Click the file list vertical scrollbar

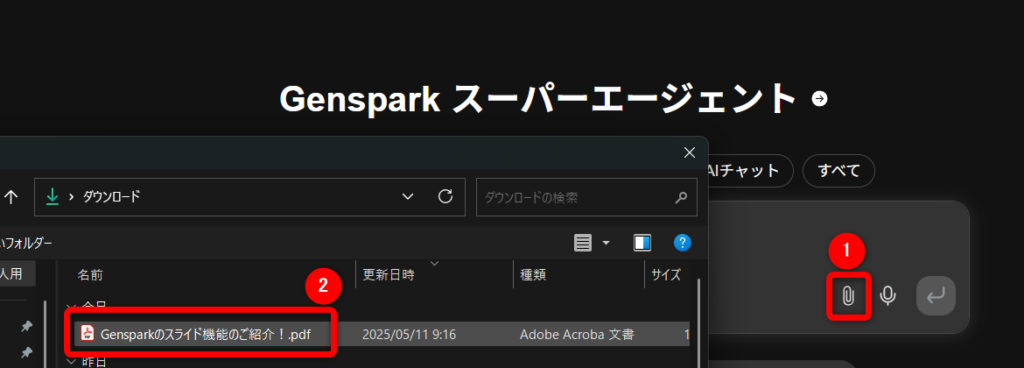pyautogui.click(x=699, y=323)
